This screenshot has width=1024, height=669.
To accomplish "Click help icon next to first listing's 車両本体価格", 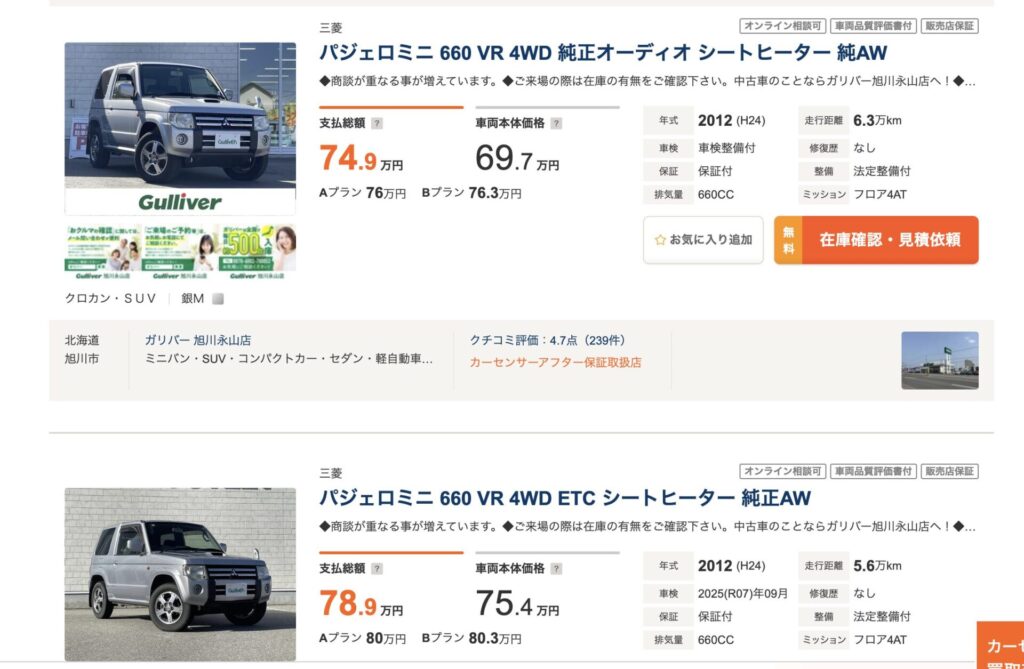I will pyautogui.click(x=556, y=123).
